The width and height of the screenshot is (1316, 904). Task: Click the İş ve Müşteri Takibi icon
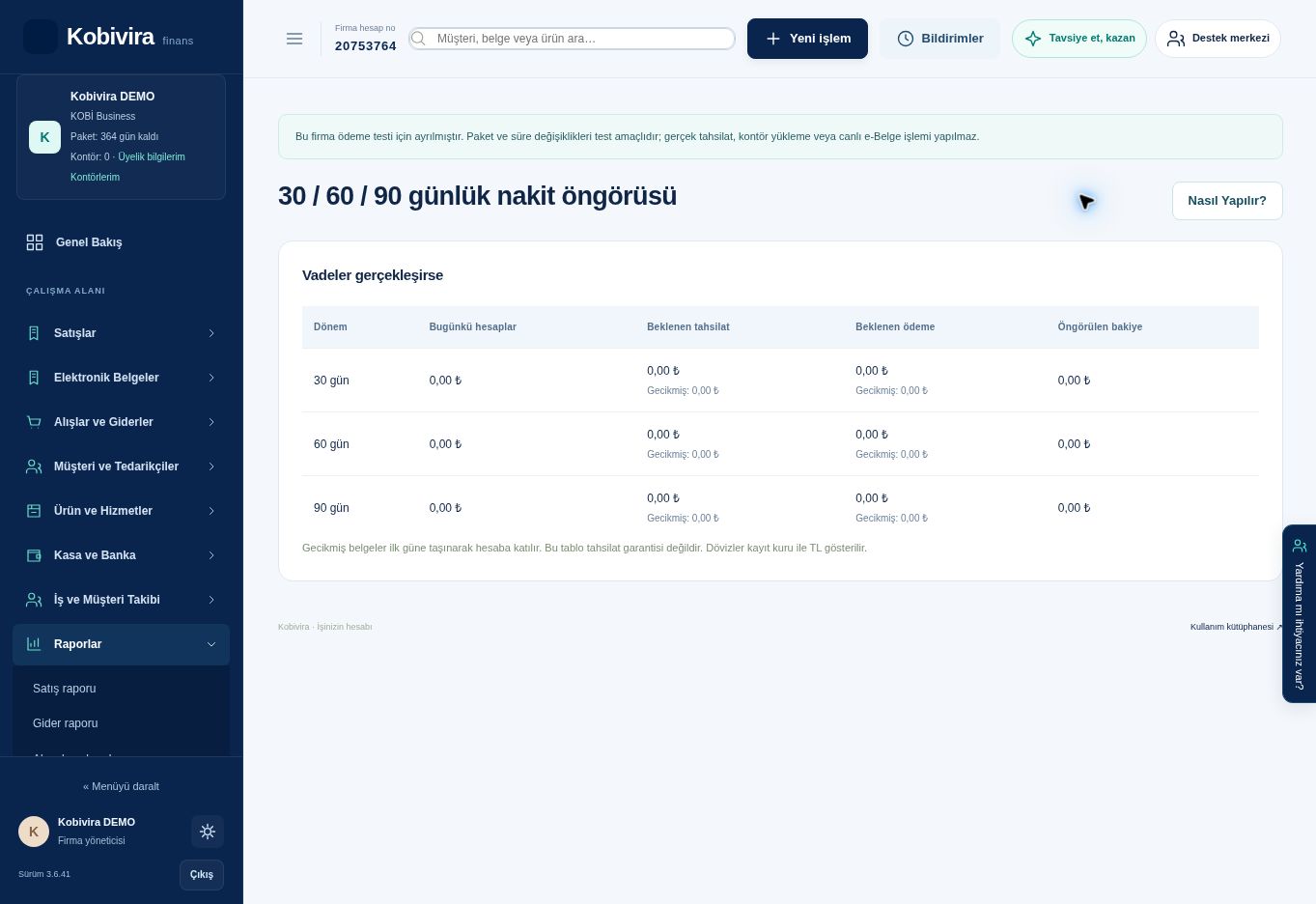coord(34,600)
